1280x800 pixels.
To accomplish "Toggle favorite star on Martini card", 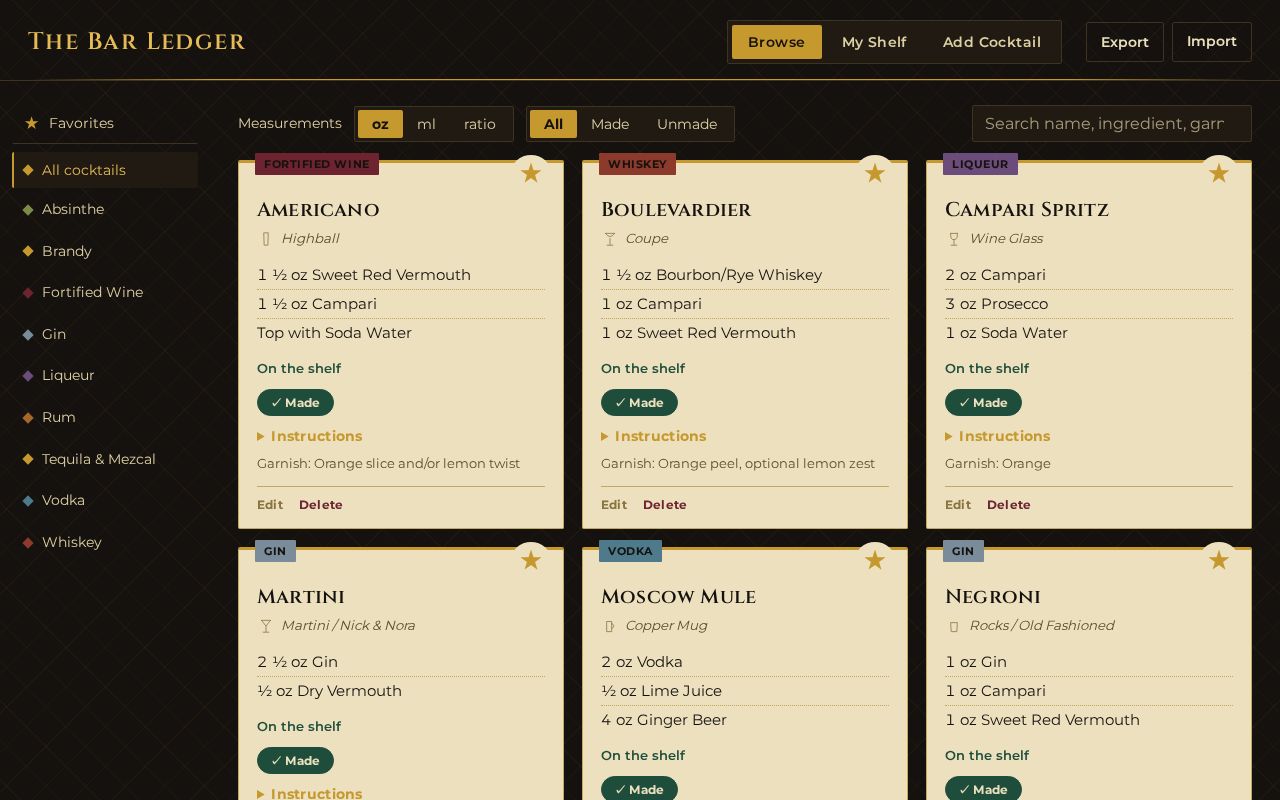I will (531, 560).
